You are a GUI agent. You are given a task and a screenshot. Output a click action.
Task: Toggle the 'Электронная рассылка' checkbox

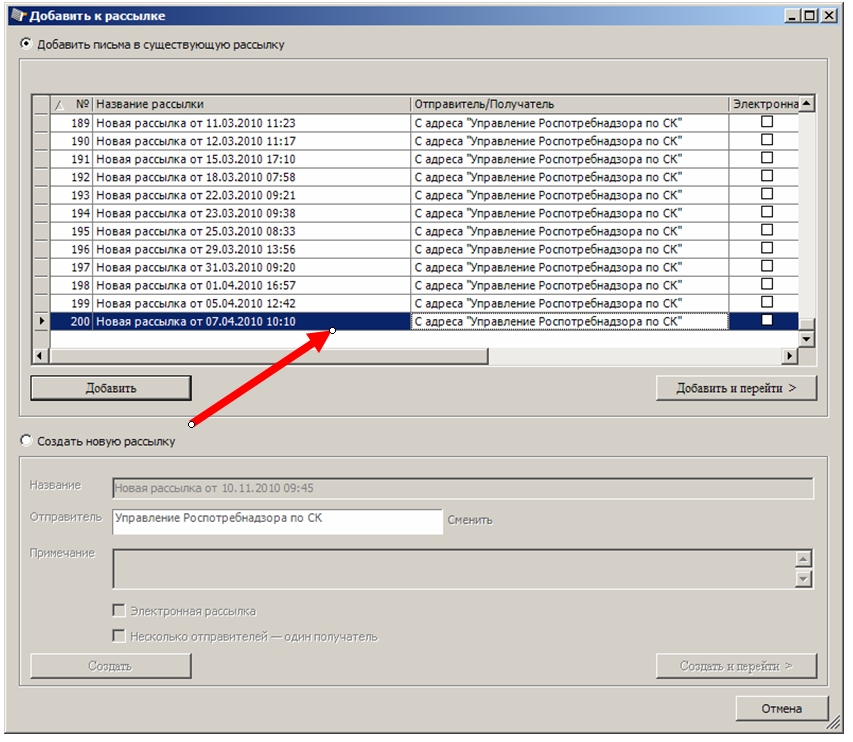[119, 610]
